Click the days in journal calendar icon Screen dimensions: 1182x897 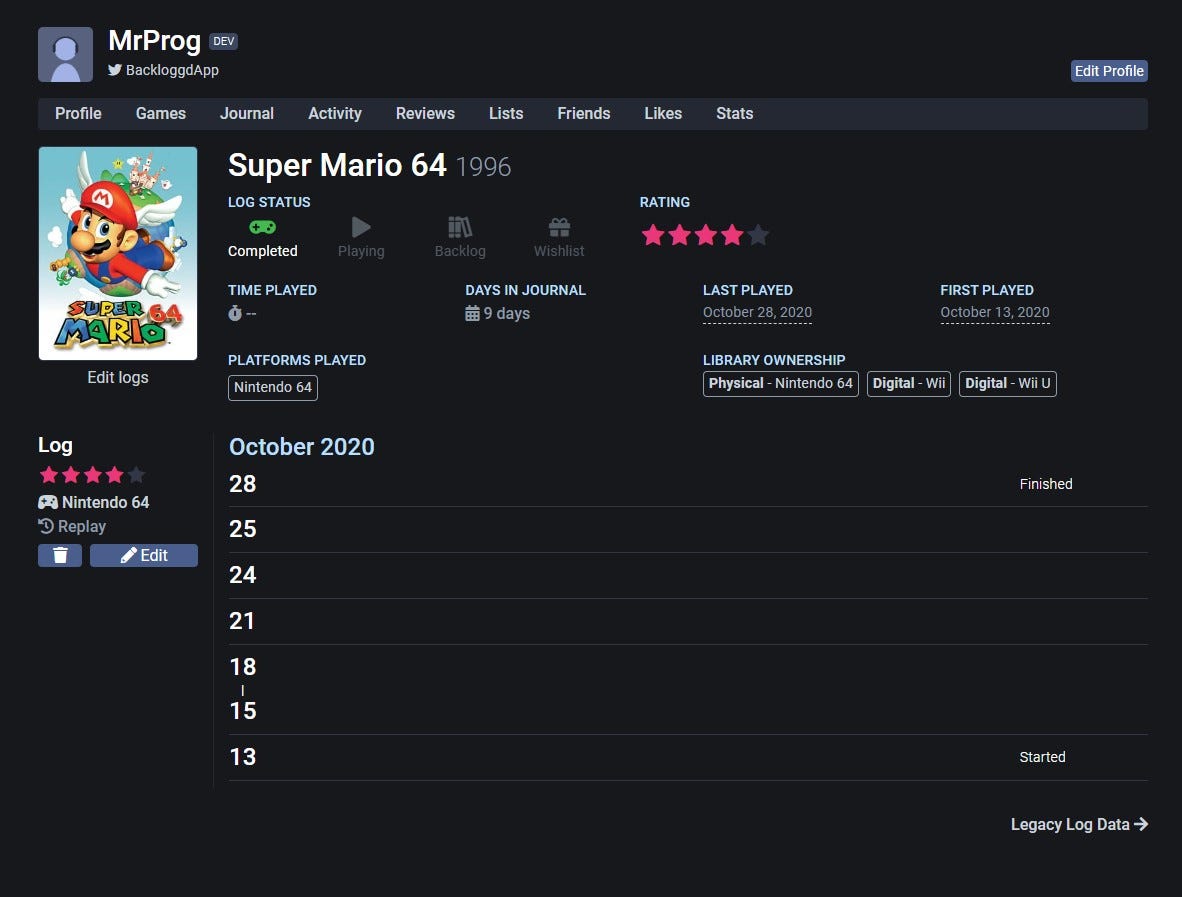click(472, 313)
